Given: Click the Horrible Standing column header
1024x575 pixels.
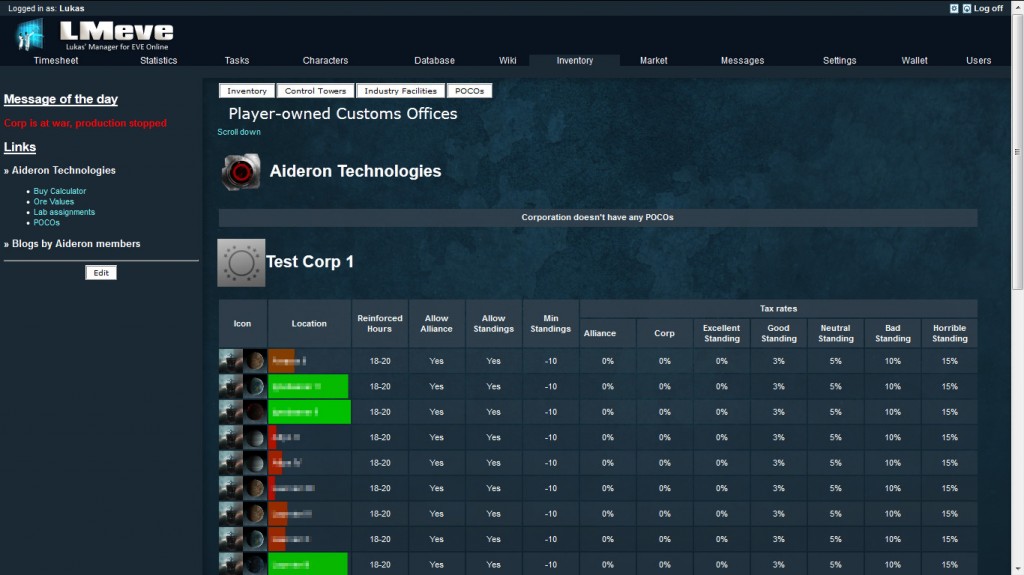Looking at the screenshot, I should [x=950, y=333].
